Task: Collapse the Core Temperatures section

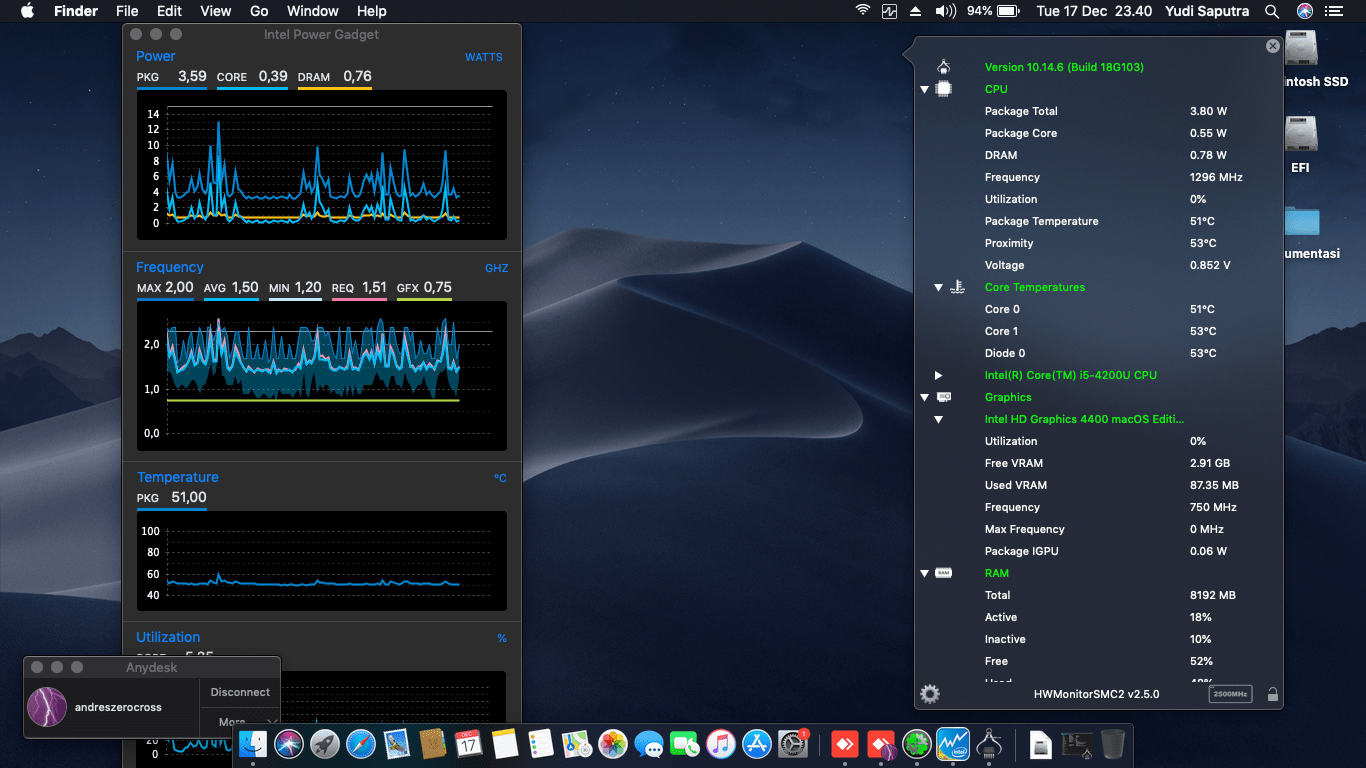Action: pyautogui.click(x=938, y=287)
